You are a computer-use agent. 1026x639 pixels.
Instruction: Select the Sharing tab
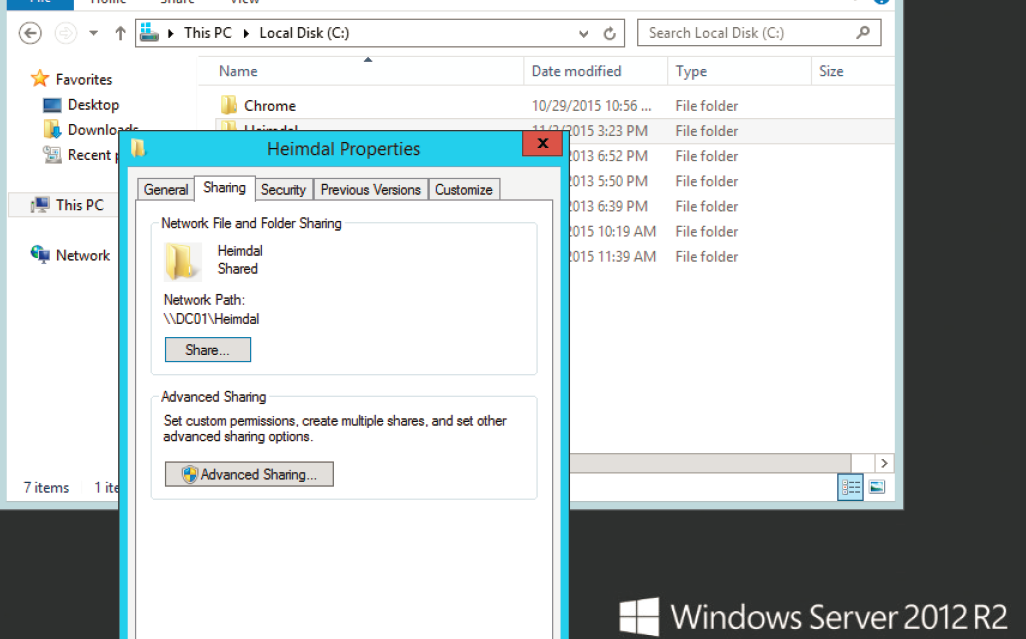pyautogui.click(x=224, y=187)
